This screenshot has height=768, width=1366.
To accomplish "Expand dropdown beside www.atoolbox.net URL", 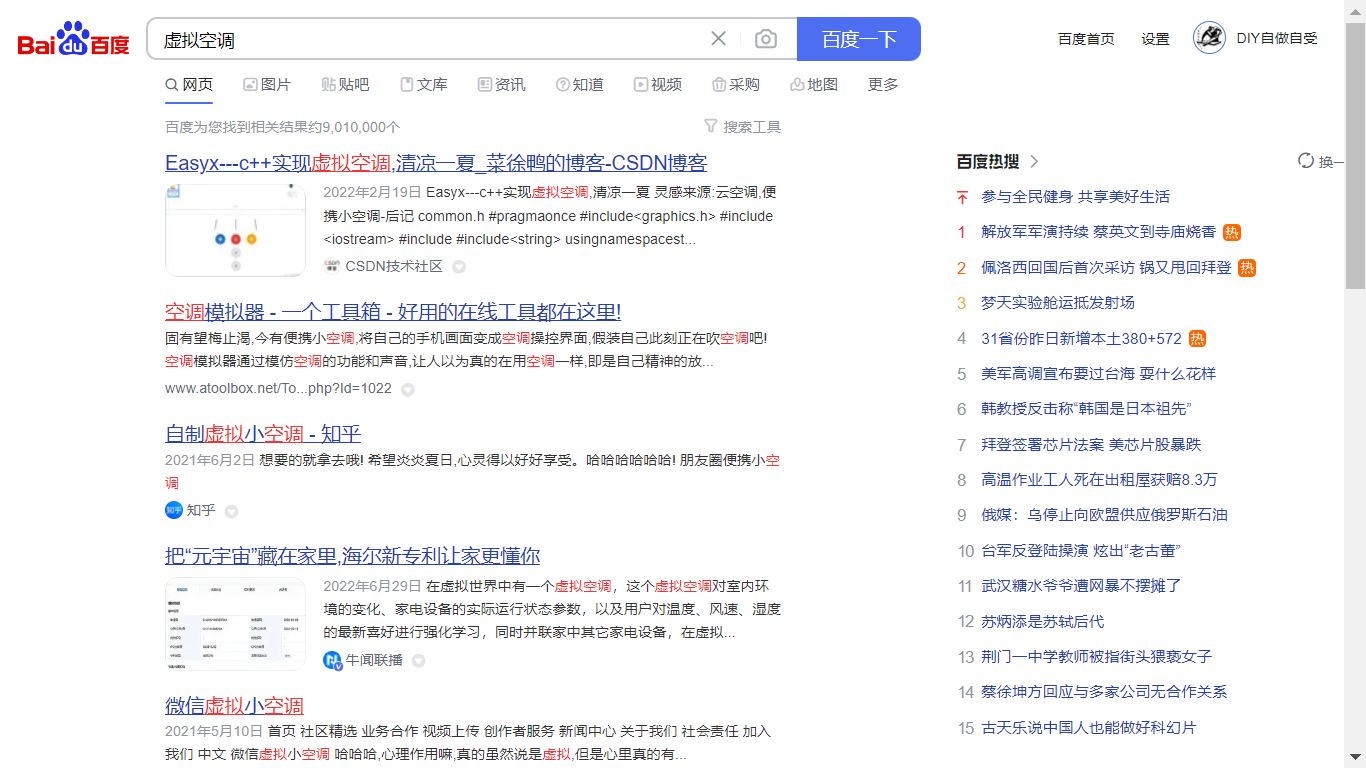I will click(x=408, y=389).
